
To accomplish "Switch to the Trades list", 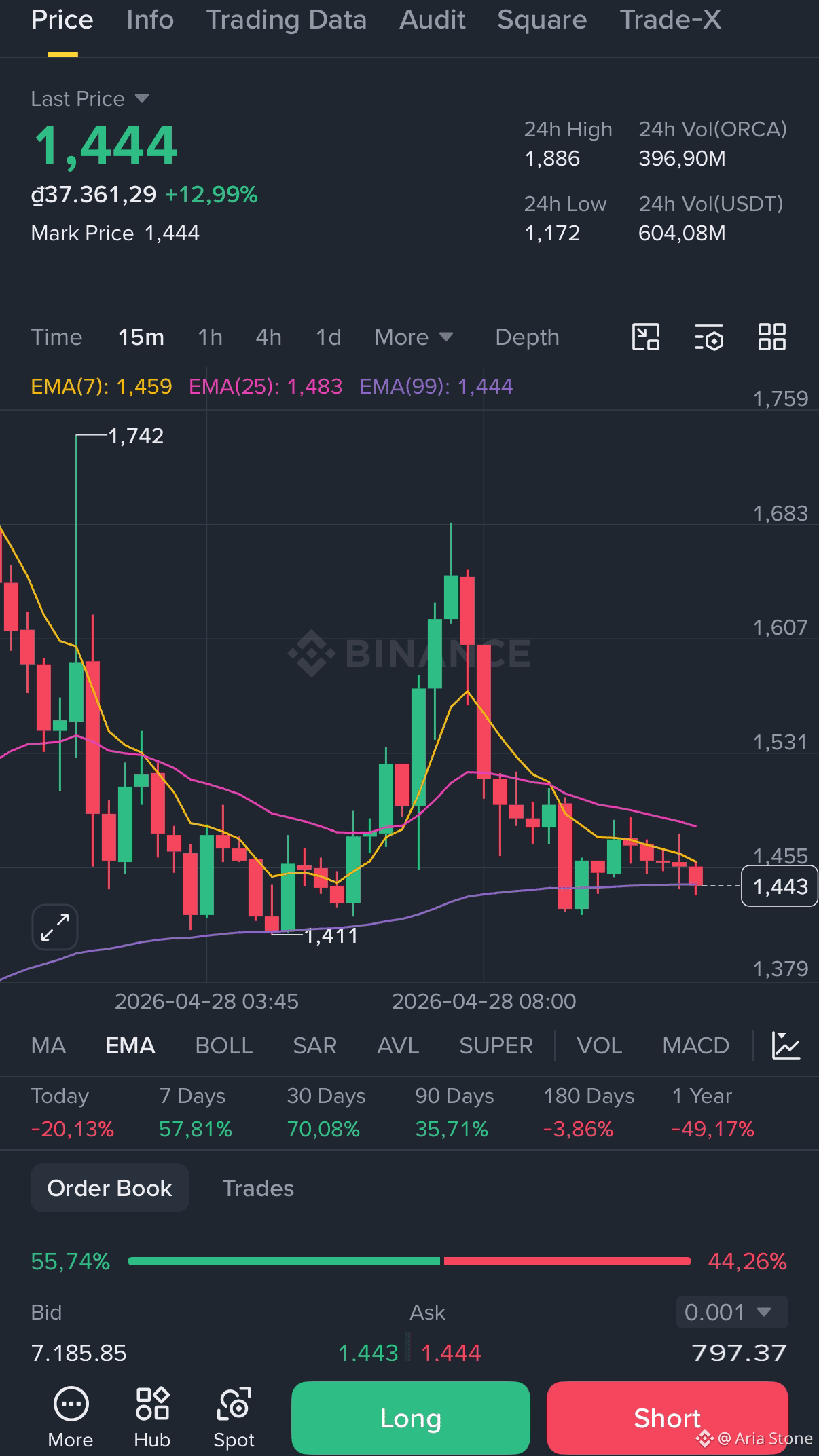I will [258, 1188].
